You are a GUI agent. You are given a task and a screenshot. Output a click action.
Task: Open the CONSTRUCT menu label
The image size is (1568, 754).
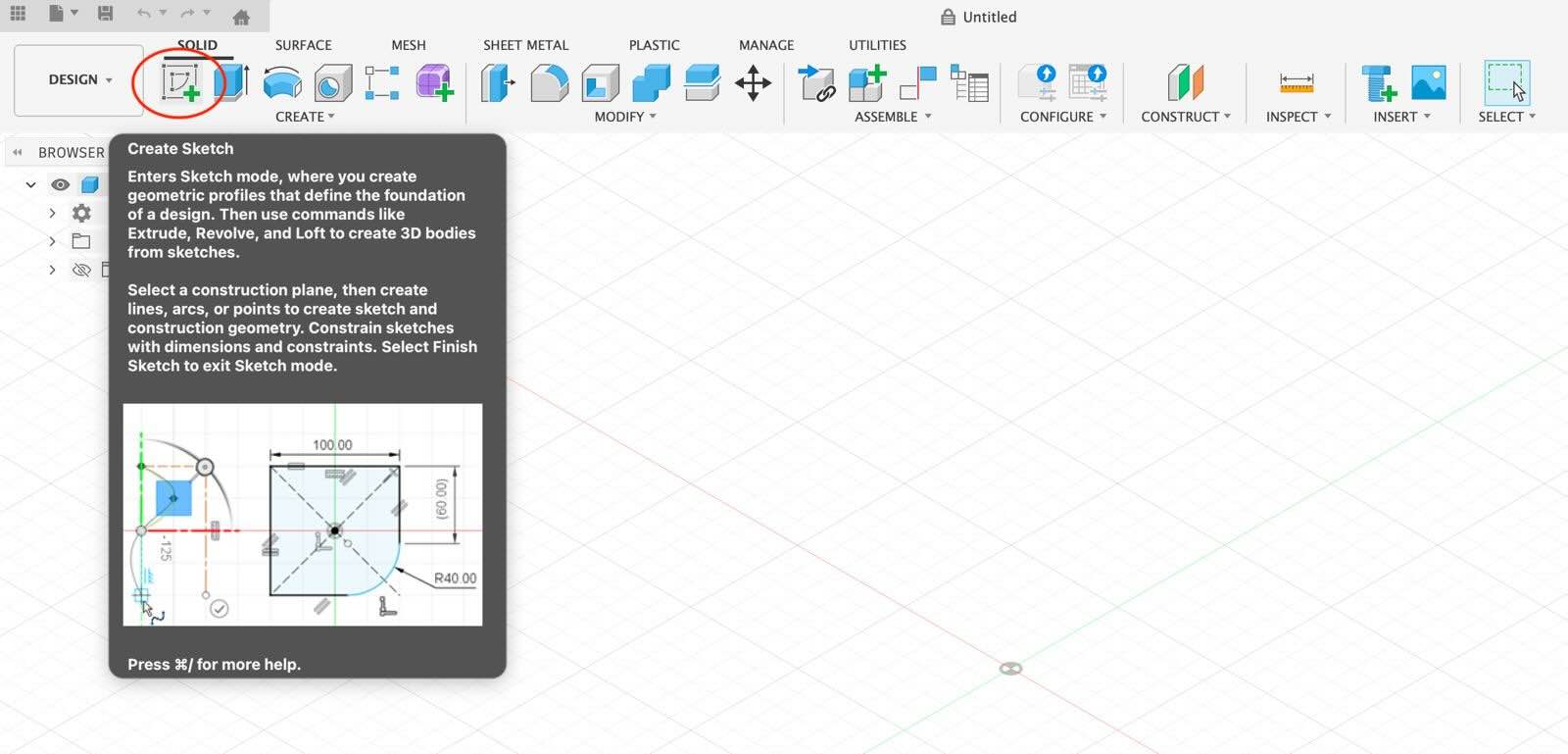point(1185,117)
